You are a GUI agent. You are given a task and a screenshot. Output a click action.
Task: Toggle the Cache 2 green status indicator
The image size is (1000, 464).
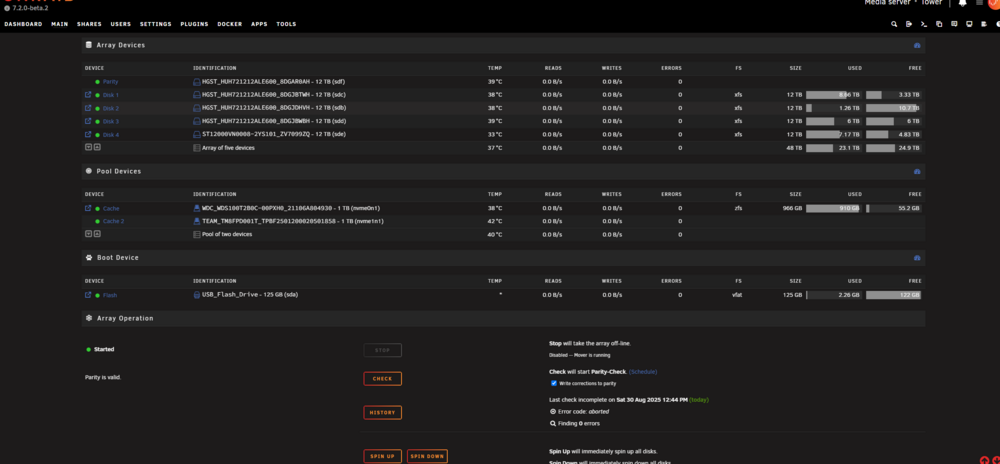coord(98,221)
